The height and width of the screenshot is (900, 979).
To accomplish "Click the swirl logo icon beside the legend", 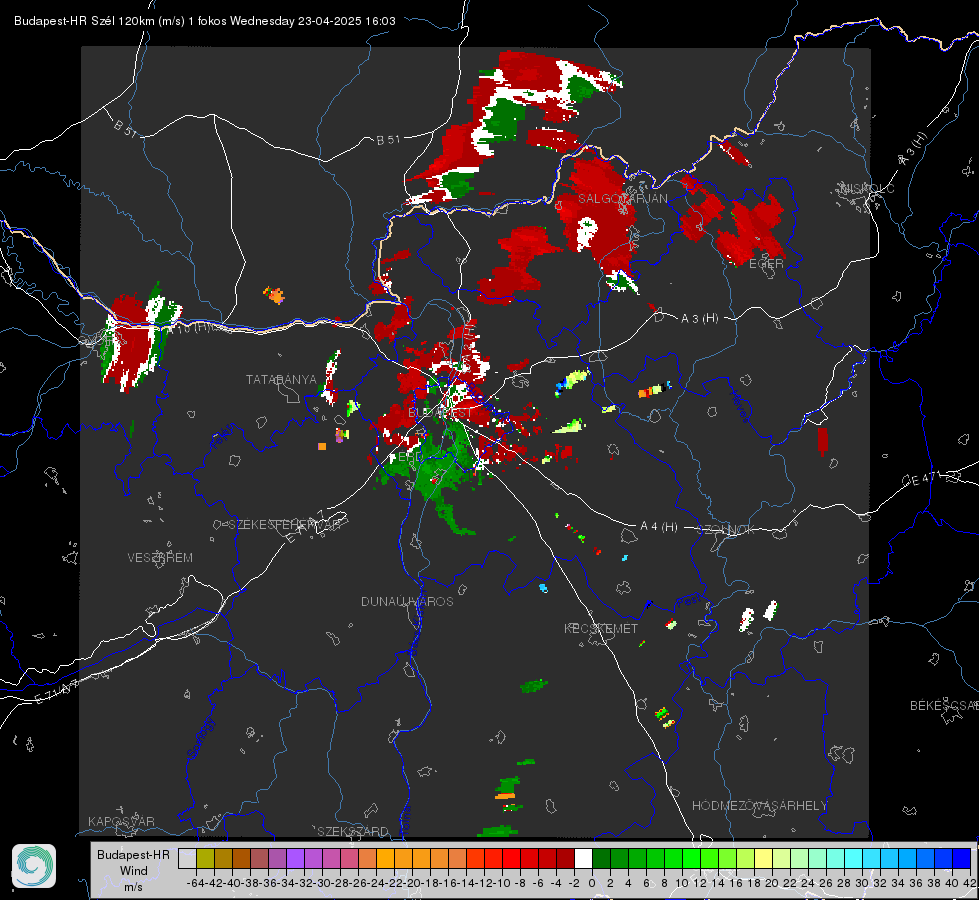I will coord(34,866).
